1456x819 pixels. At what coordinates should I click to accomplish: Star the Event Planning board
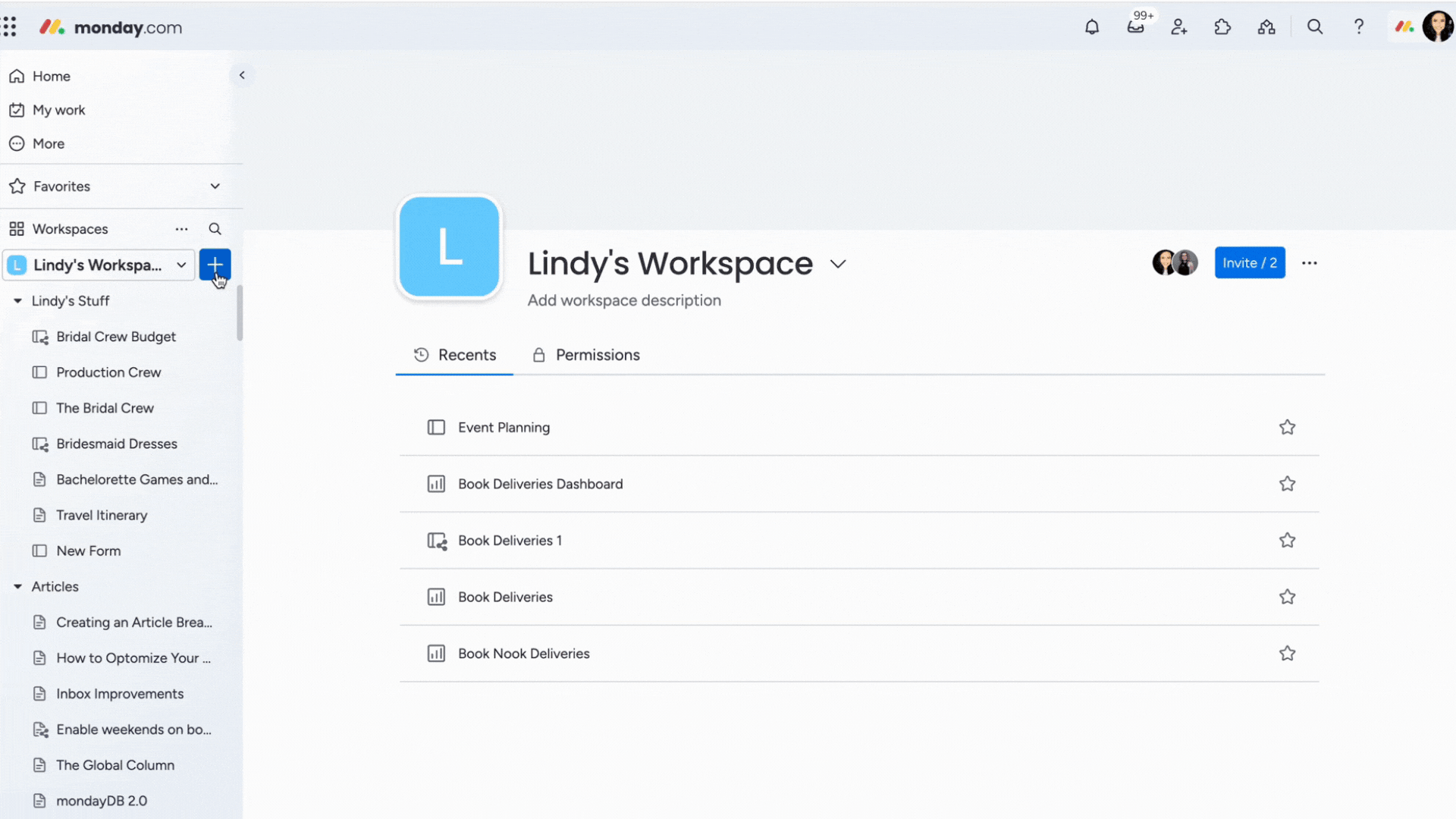(1287, 427)
